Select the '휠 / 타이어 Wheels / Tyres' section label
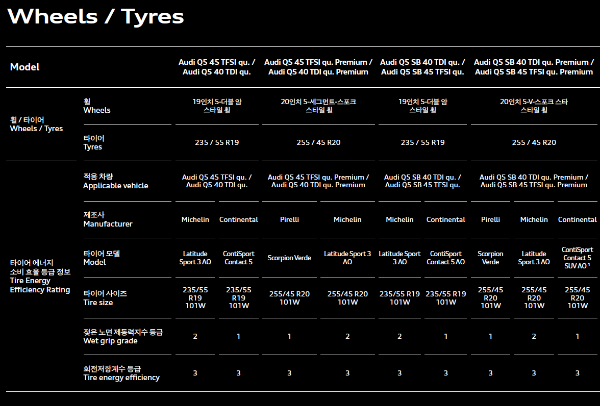This screenshot has width=600, height=406. (36, 124)
